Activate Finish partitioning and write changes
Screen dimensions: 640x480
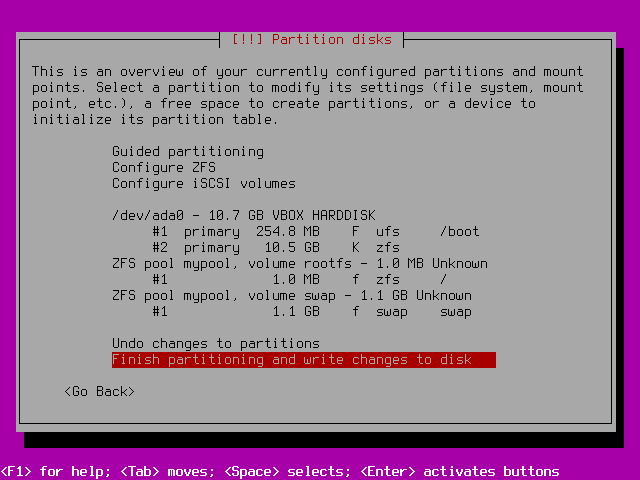click(x=304, y=360)
